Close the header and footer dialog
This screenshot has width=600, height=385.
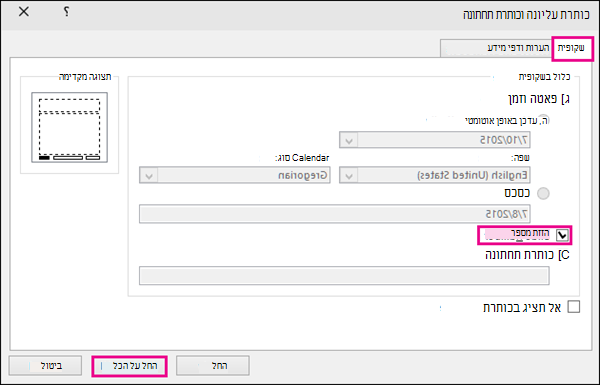click(x=24, y=12)
